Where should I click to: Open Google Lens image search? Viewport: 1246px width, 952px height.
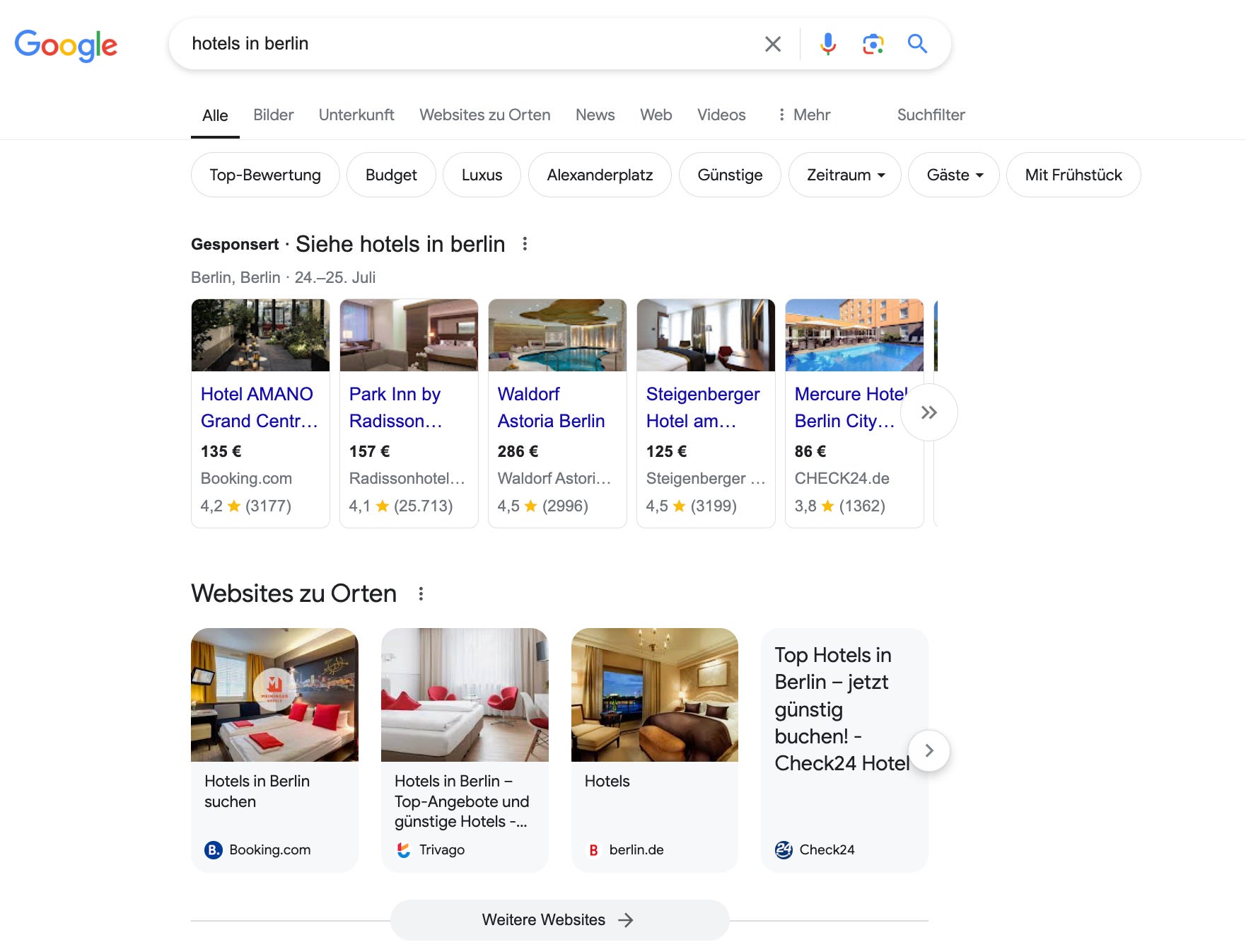[873, 44]
